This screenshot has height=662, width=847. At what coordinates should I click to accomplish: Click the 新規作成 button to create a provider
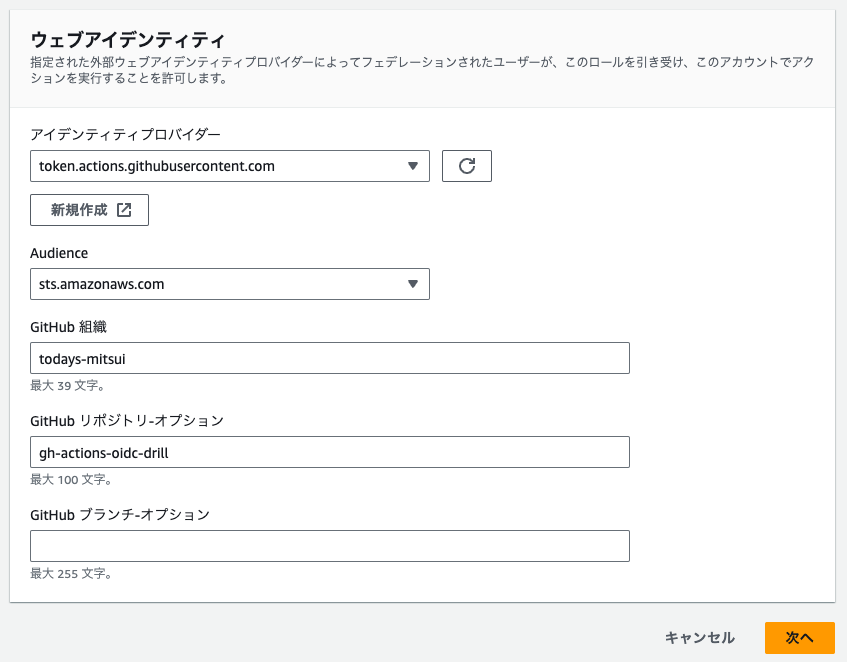89,210
